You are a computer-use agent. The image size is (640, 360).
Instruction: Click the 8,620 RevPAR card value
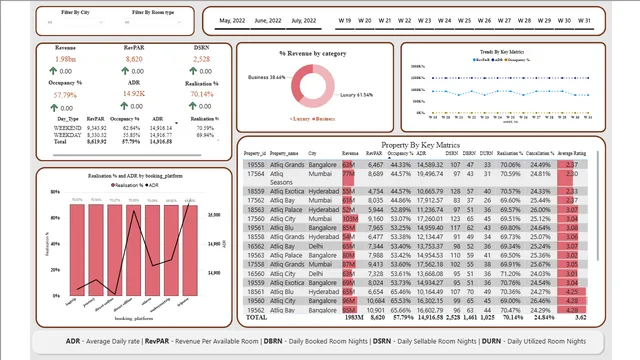tap(134, 59)
